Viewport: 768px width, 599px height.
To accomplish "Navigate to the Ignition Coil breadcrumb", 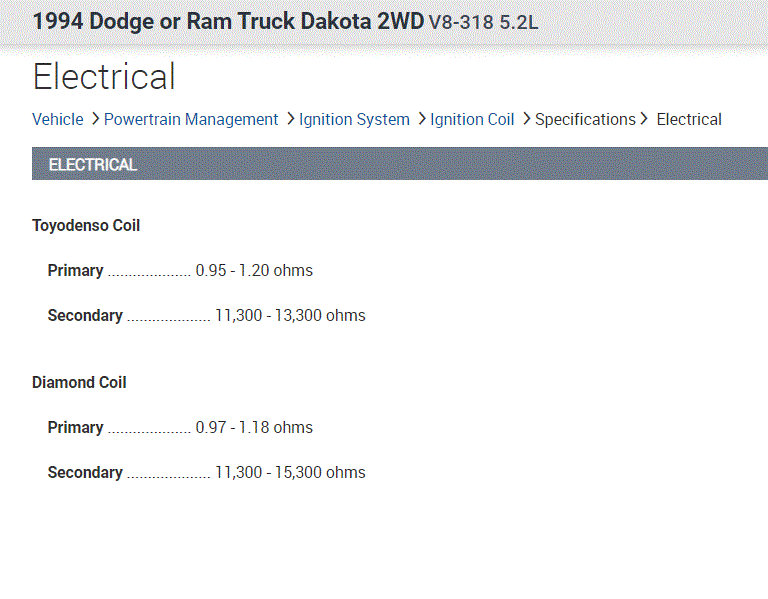I will pos(472,119).
